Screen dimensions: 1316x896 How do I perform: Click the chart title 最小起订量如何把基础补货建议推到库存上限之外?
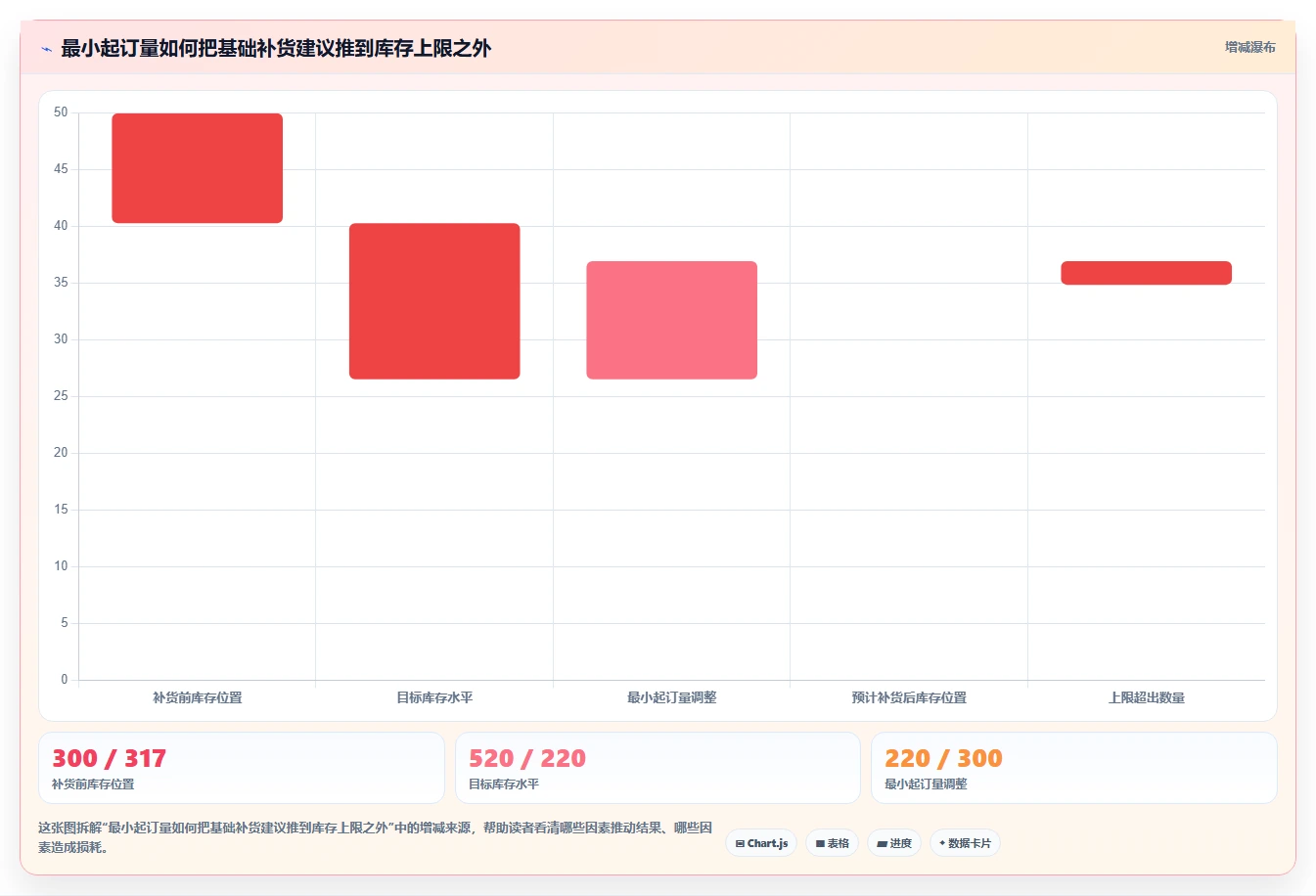click(276, 48)
